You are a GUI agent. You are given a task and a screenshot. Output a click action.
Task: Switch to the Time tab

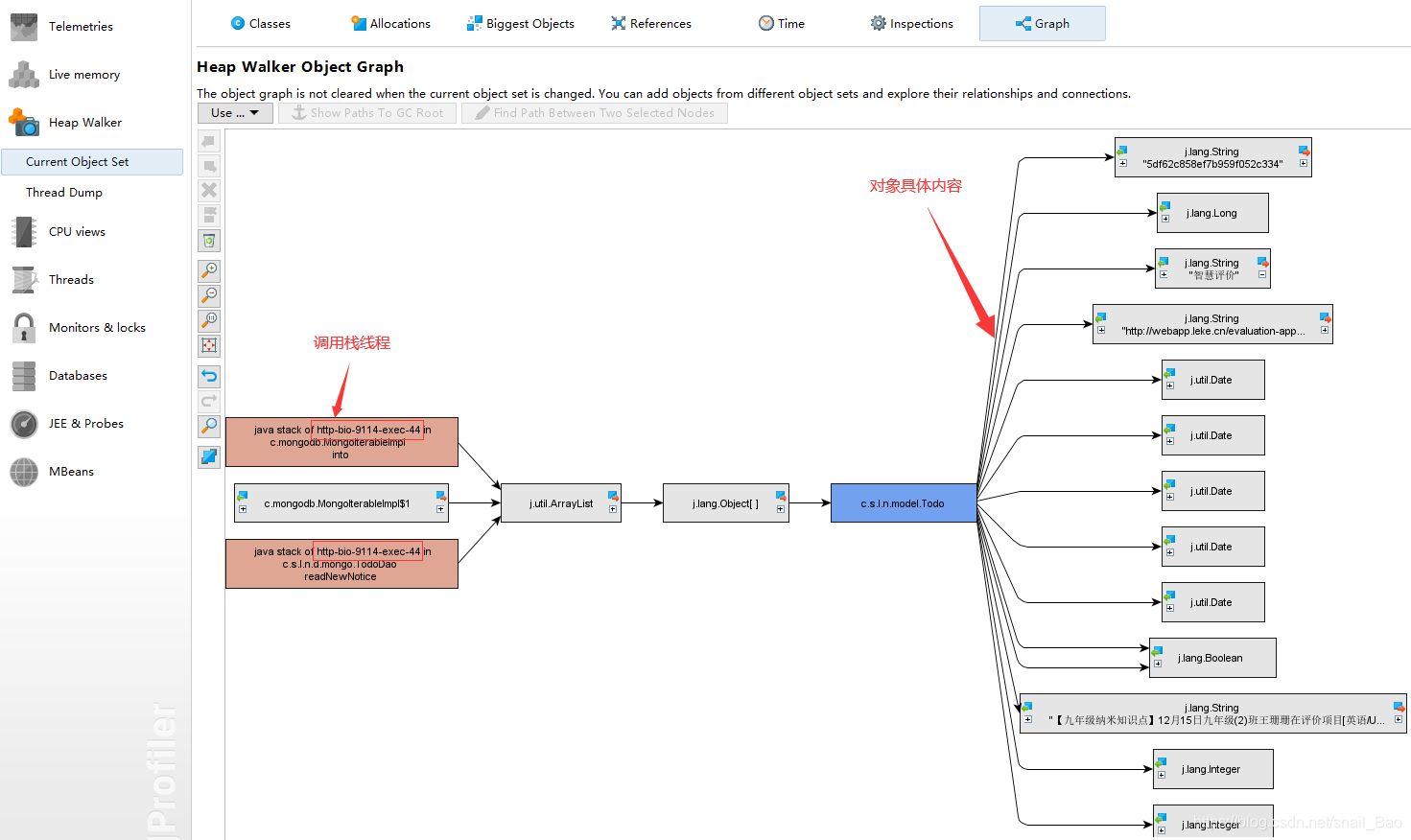[782, 24]
